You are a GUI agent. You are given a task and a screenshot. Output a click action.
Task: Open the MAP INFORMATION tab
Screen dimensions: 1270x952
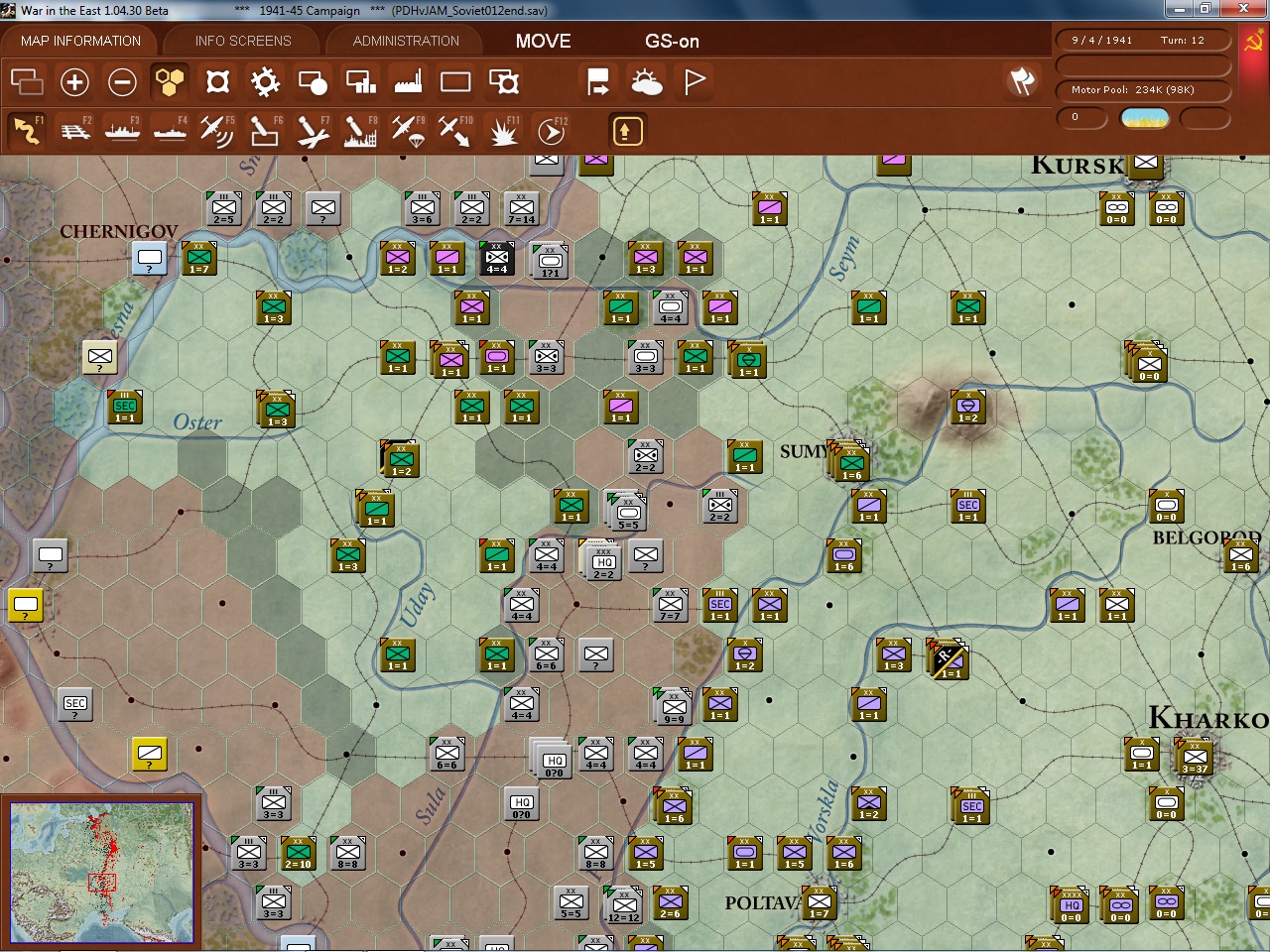pyautogui.click(x=80, y=41)
